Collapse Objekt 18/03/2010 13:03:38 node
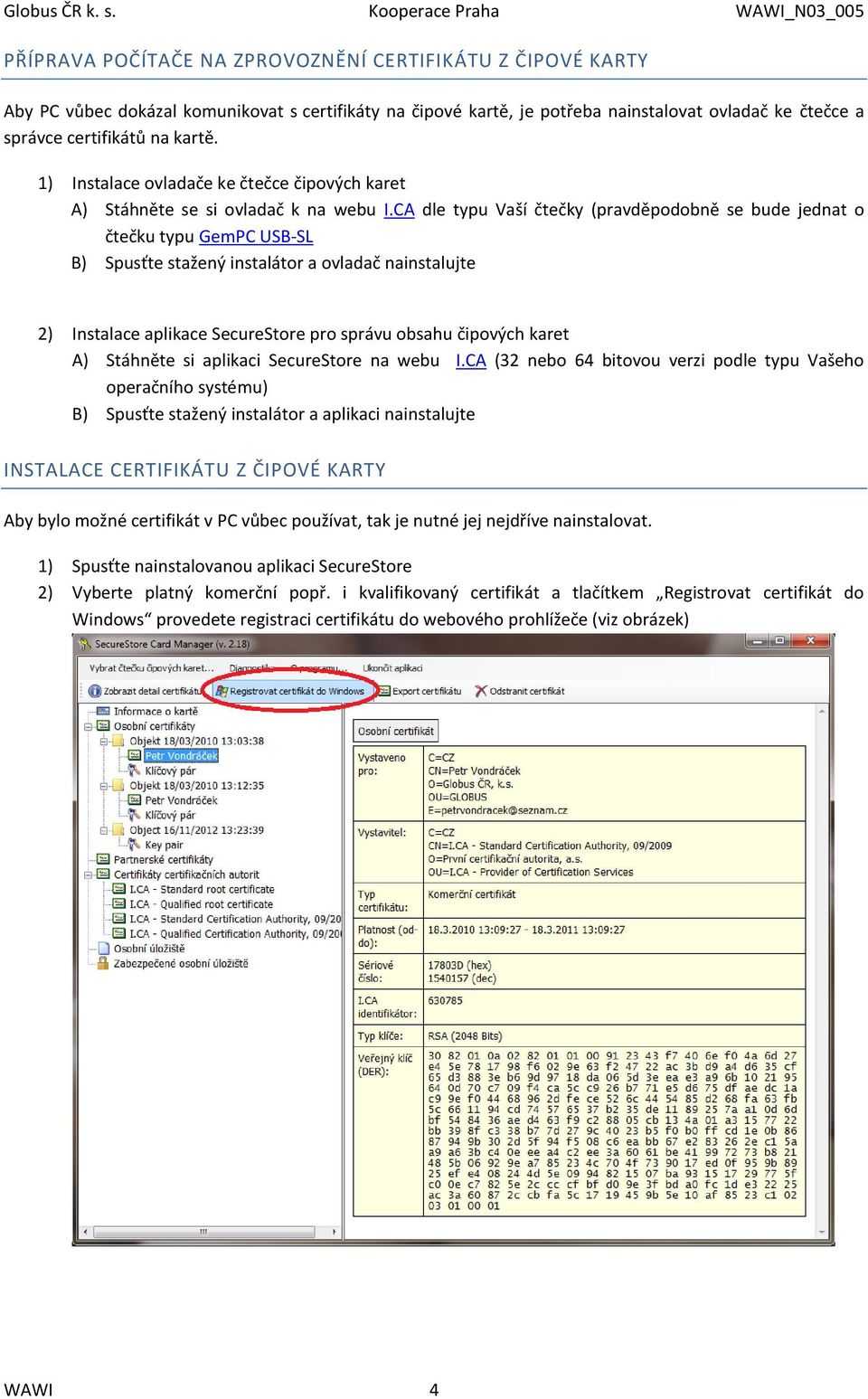The width and height of the screenshot is (868, 1399). pos(104,741)
